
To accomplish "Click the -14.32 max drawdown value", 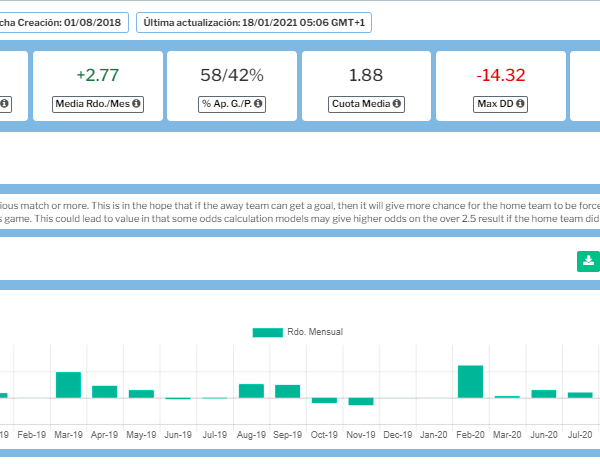I will click(x=501, y=75).
